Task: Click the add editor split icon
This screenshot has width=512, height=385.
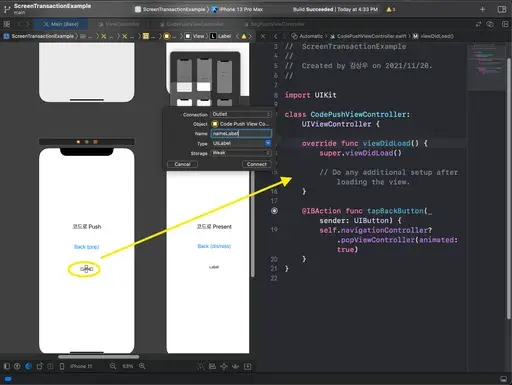Action: 505,24
